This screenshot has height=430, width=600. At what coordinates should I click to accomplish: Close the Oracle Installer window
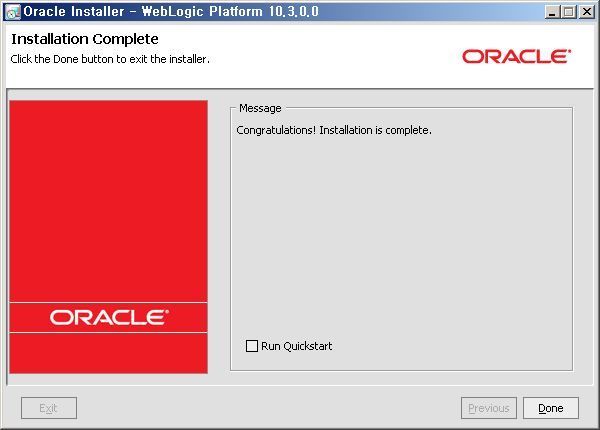[587, 12]
